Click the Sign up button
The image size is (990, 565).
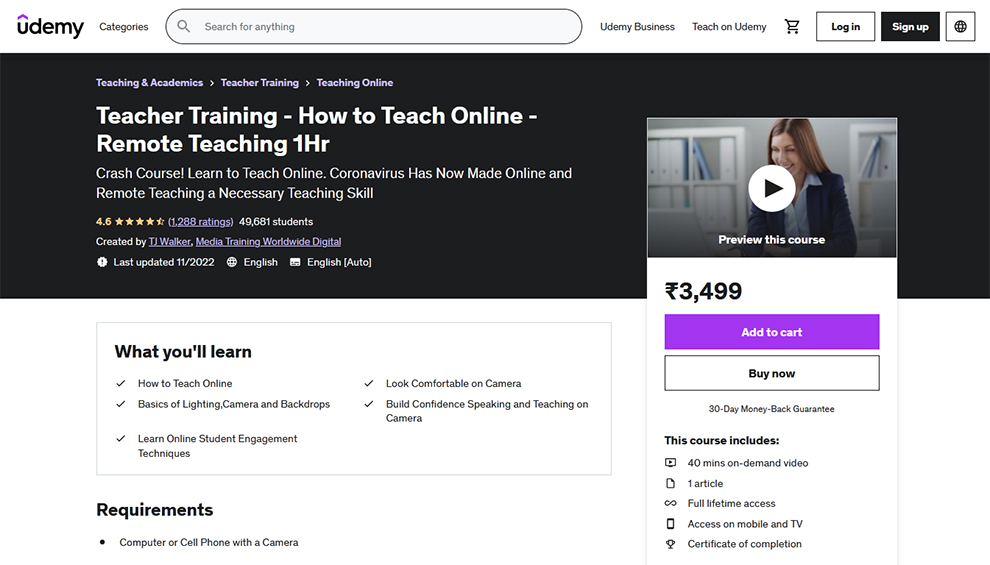[910, 27]
